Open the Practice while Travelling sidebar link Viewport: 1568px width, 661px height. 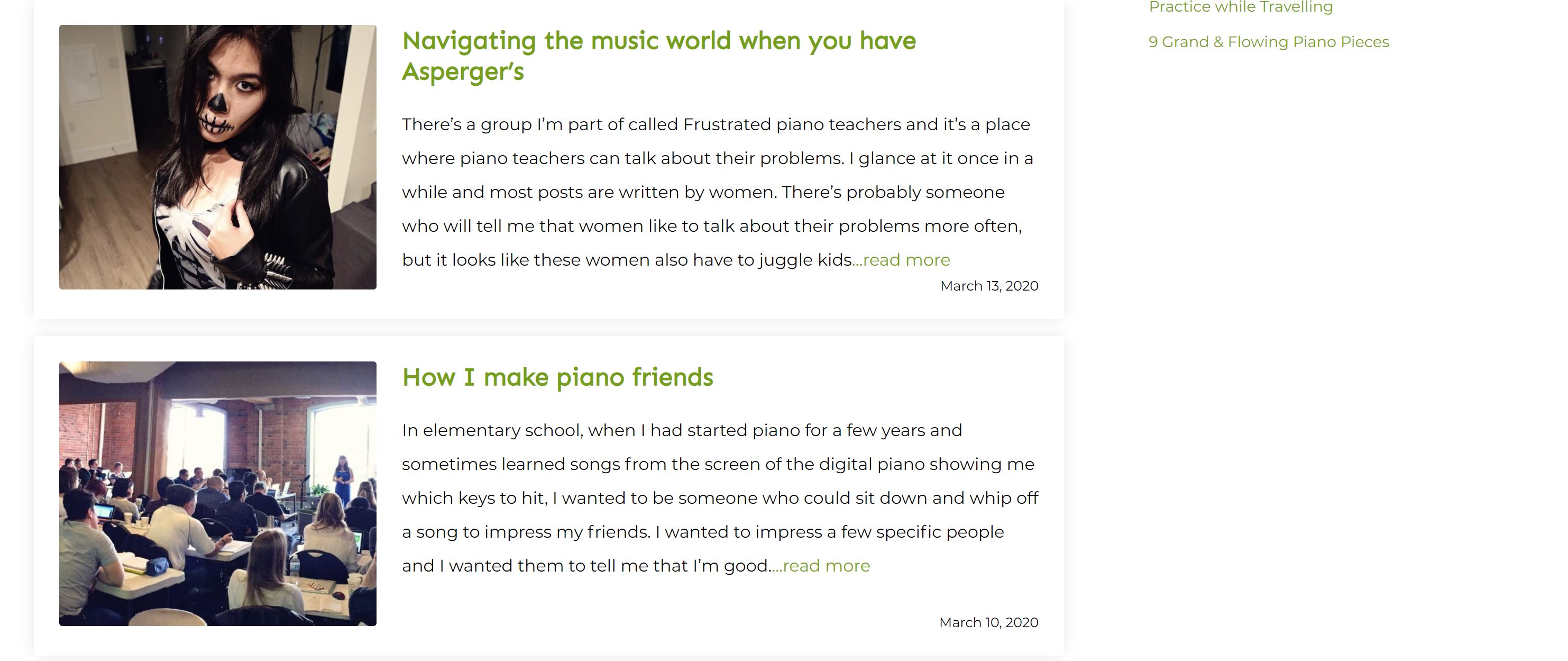(x=1240, y=7)
